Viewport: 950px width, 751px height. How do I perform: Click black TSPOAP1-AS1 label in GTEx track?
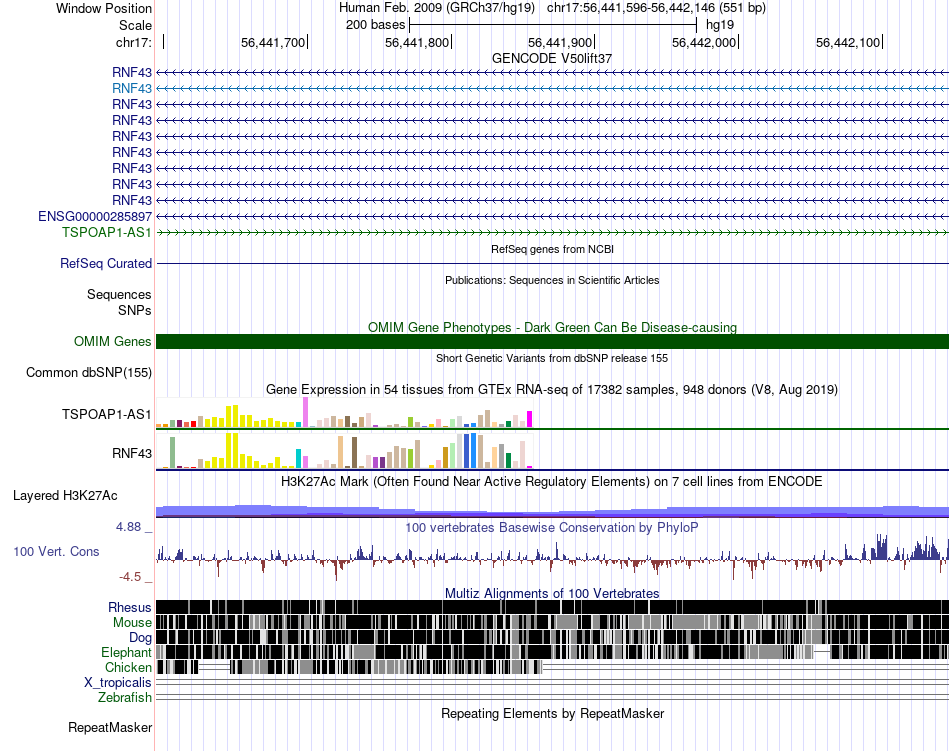click(x=106, y=414)
